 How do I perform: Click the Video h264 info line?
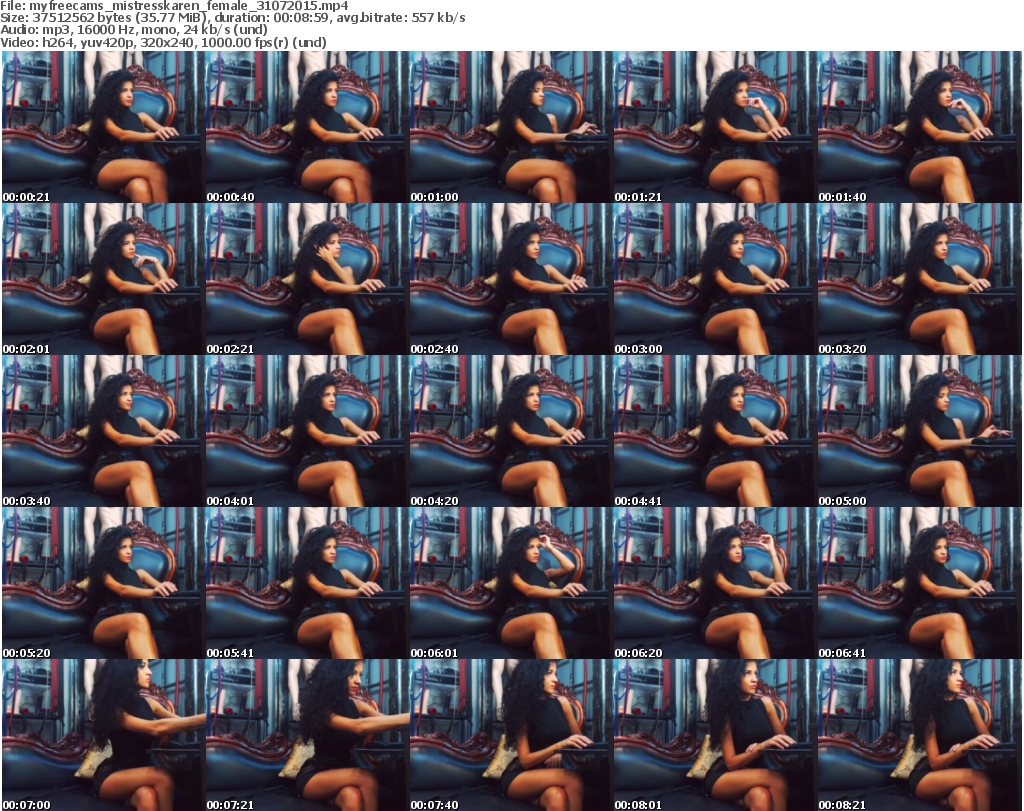click(x=163, y=42)
